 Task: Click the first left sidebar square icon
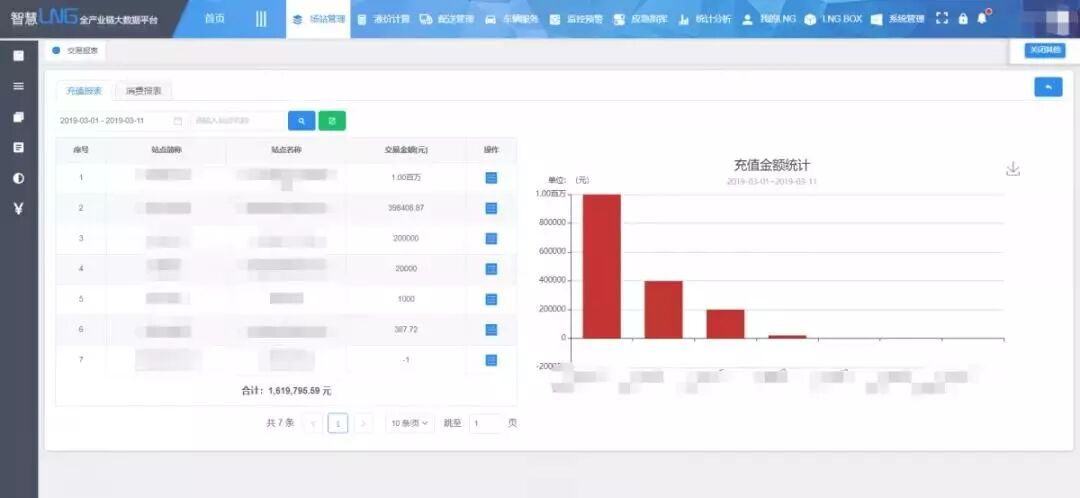pyautogui.click(x=19, y=56)
